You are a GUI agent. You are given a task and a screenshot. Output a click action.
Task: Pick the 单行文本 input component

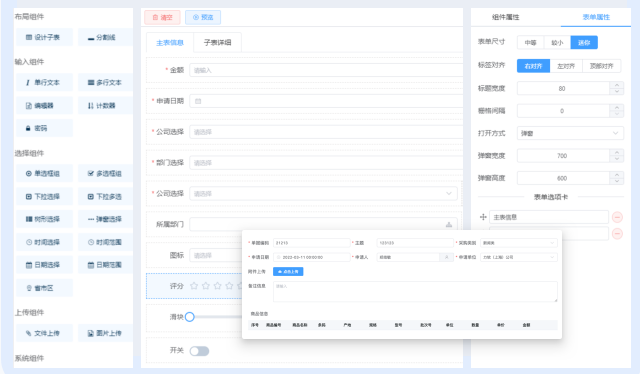click(44, 82)
